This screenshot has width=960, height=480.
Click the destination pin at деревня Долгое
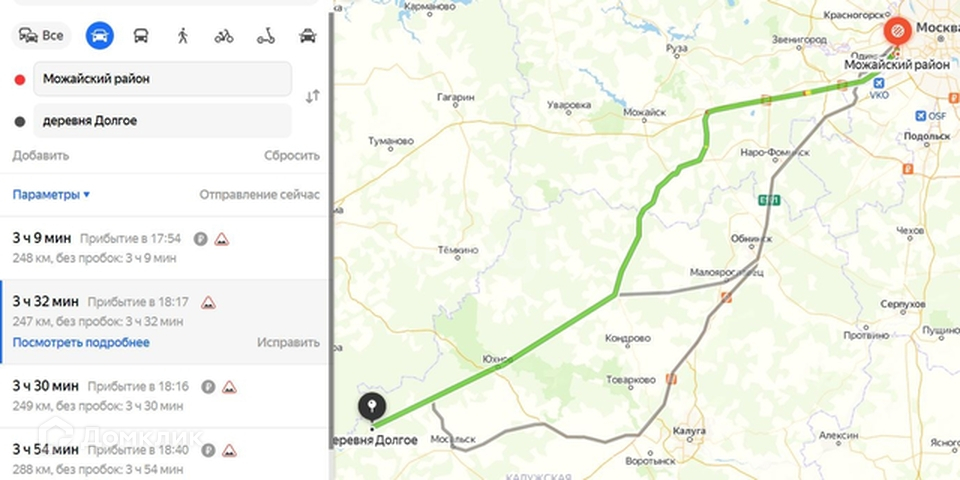(x=372, y=407)
